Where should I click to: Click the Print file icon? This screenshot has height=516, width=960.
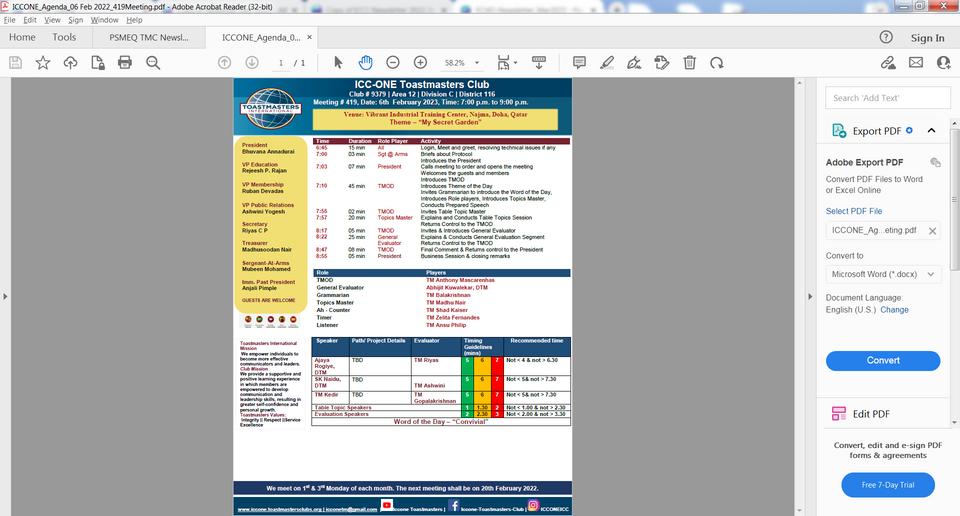pos(125,62)
